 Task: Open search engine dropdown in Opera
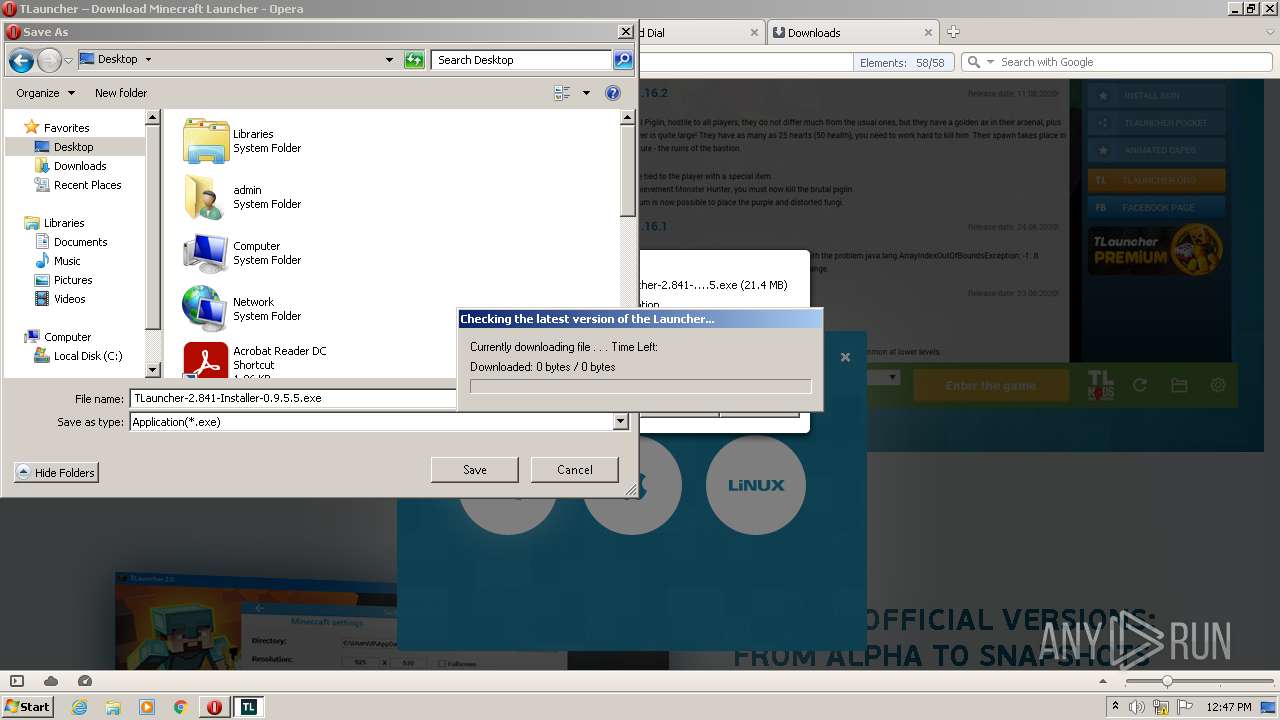[x=991, y=62]
